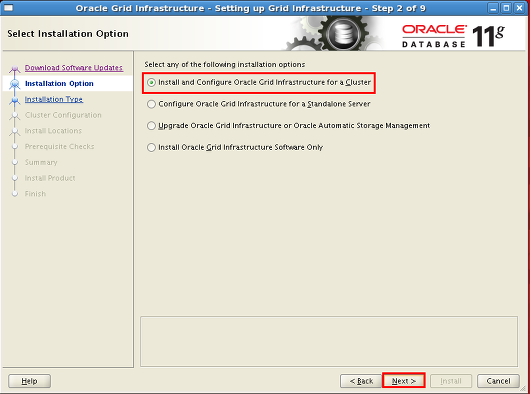Open the Help button

tap(29, 381)
